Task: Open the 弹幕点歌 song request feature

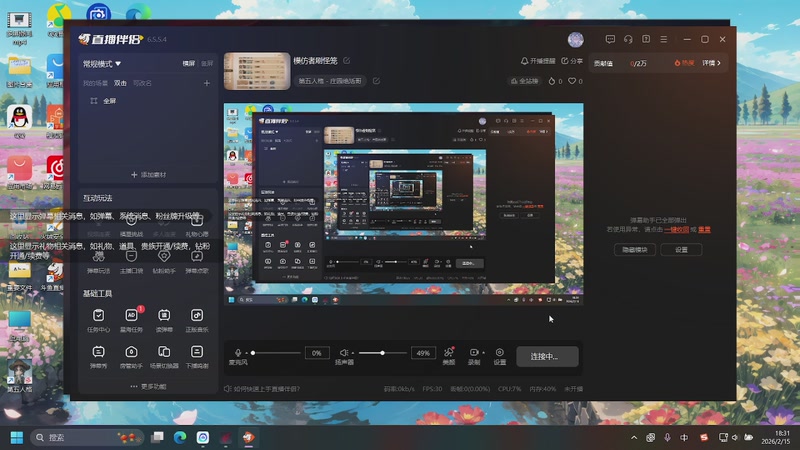Action: [x=196, y=261]
